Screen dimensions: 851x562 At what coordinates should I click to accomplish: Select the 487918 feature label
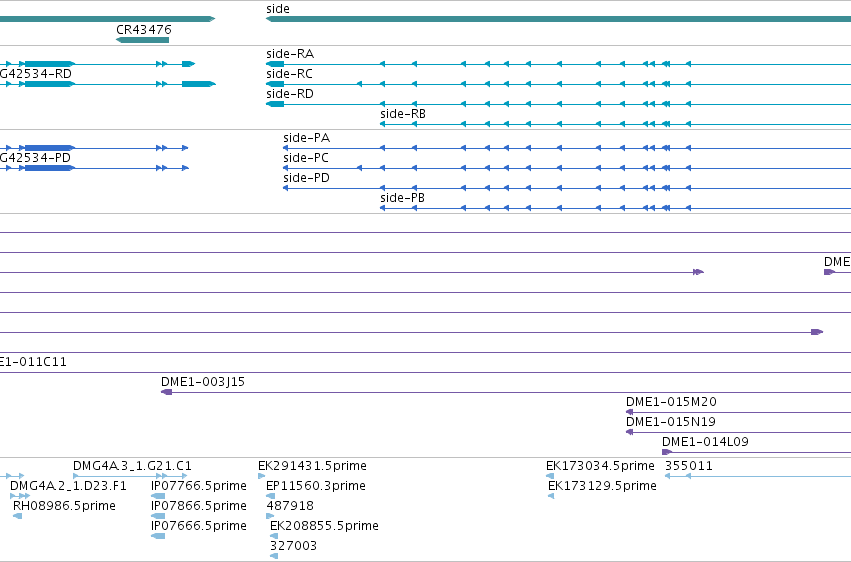[x=290, y=506]
